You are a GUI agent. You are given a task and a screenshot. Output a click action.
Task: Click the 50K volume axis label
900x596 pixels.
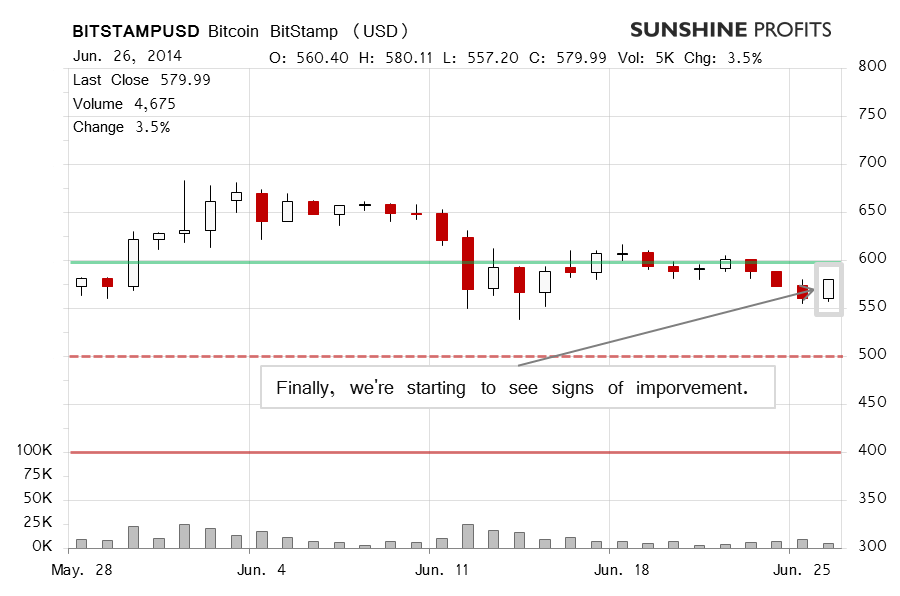coord(38,498)
